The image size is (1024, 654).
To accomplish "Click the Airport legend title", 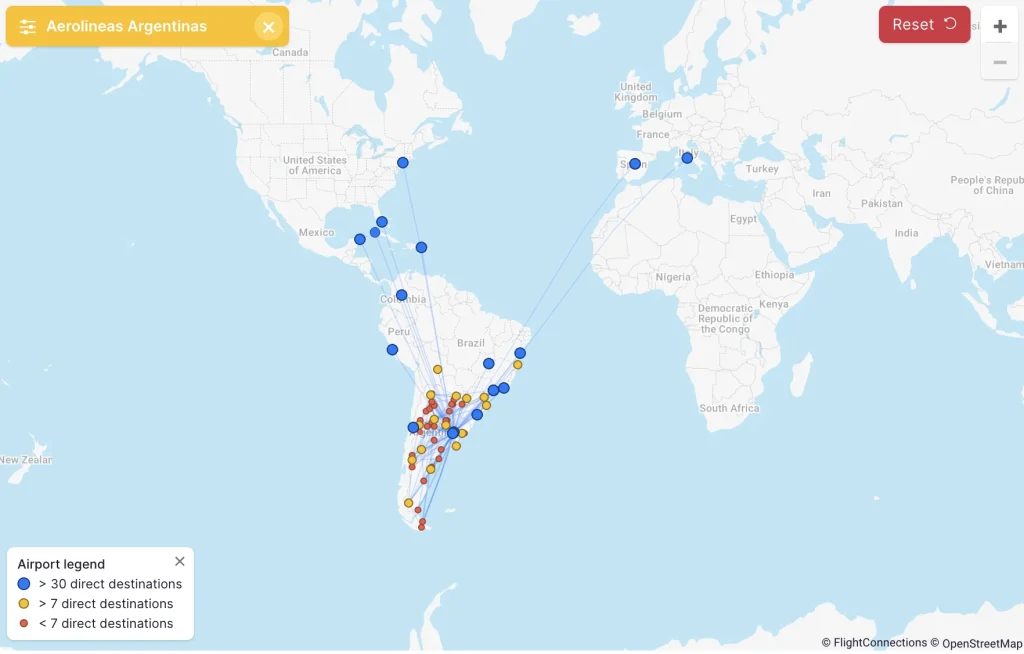I will coord(61,564).
